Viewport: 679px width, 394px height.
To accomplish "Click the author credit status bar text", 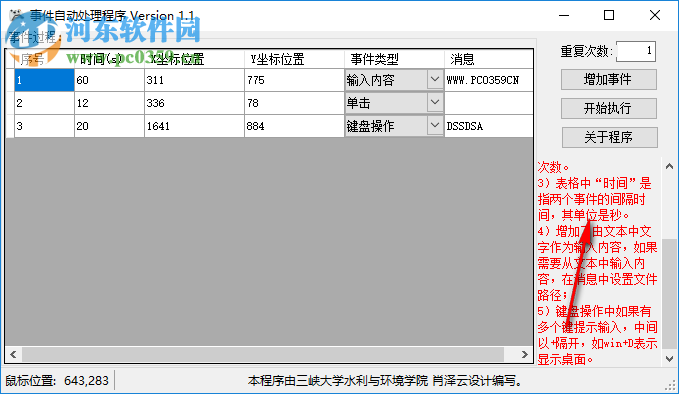I will point(385,381).
